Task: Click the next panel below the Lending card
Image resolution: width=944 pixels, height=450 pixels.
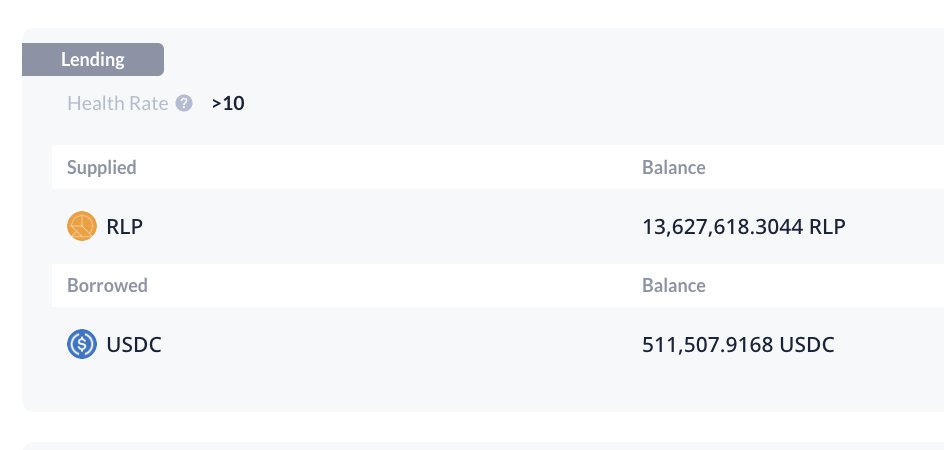Action: point(480,446)
